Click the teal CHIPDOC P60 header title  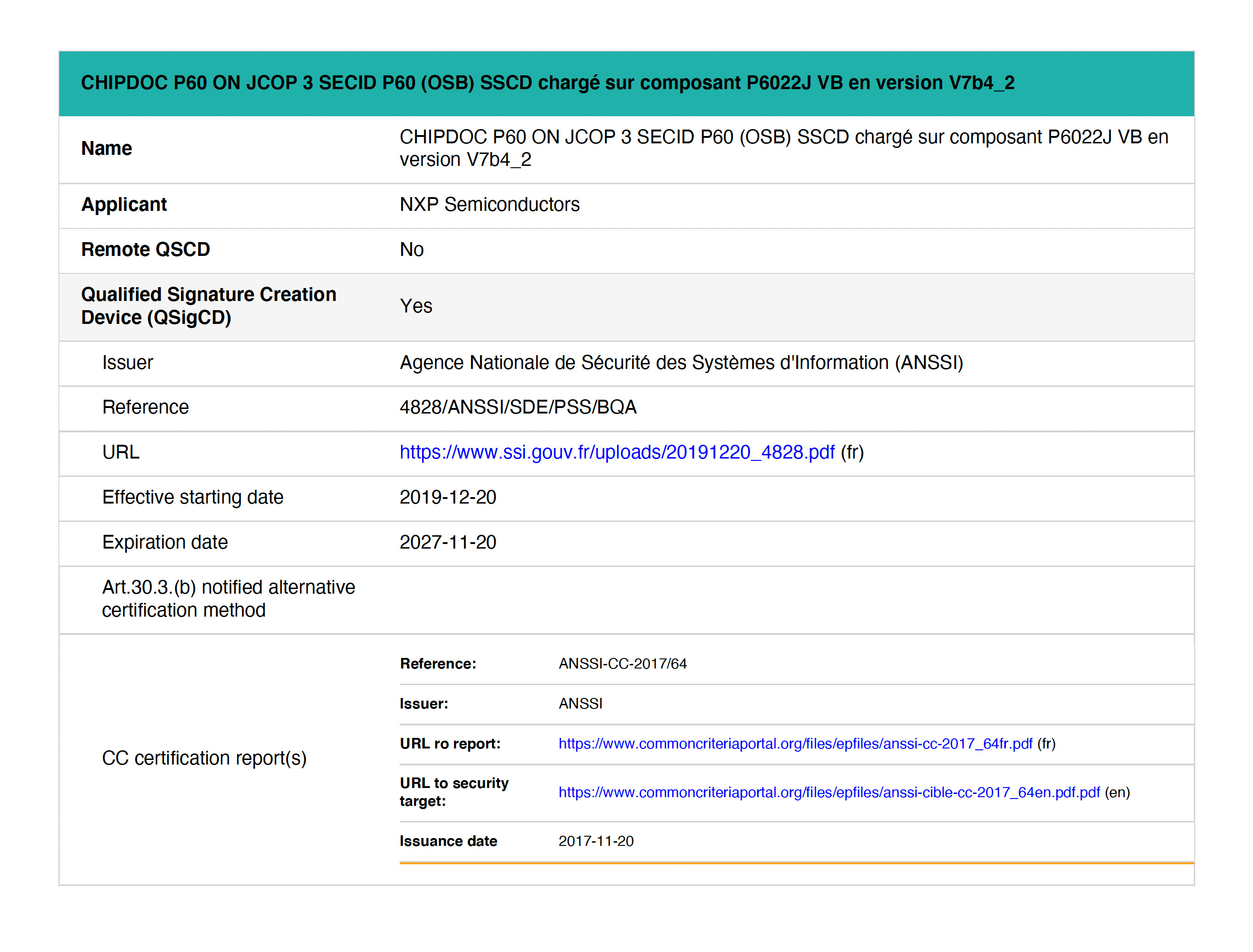coord(547,83)
